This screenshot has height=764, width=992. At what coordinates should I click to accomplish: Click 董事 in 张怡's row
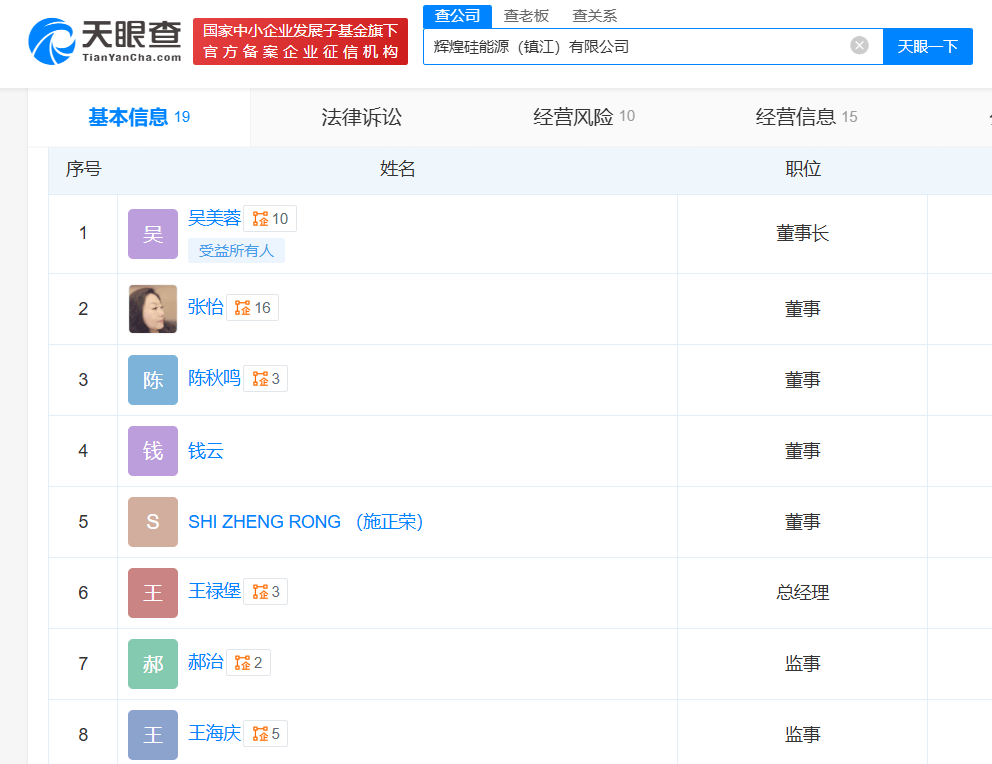point(803,309)
